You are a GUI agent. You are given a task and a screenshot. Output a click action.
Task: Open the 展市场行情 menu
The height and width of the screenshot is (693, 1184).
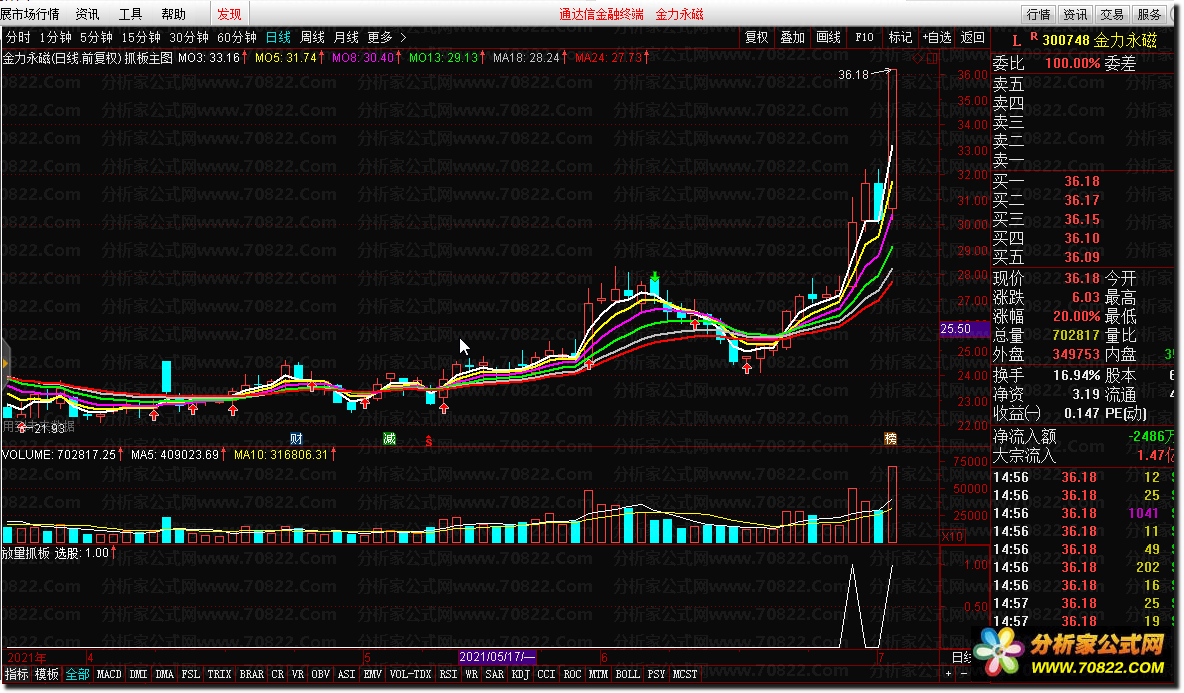point(30,14)
